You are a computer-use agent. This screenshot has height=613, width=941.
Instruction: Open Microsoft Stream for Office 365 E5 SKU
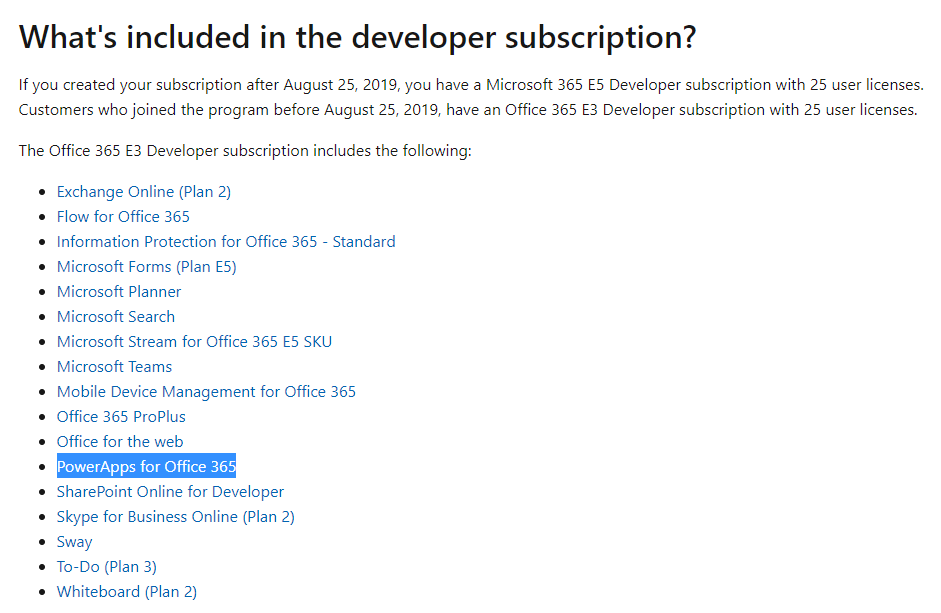point(194,341)
